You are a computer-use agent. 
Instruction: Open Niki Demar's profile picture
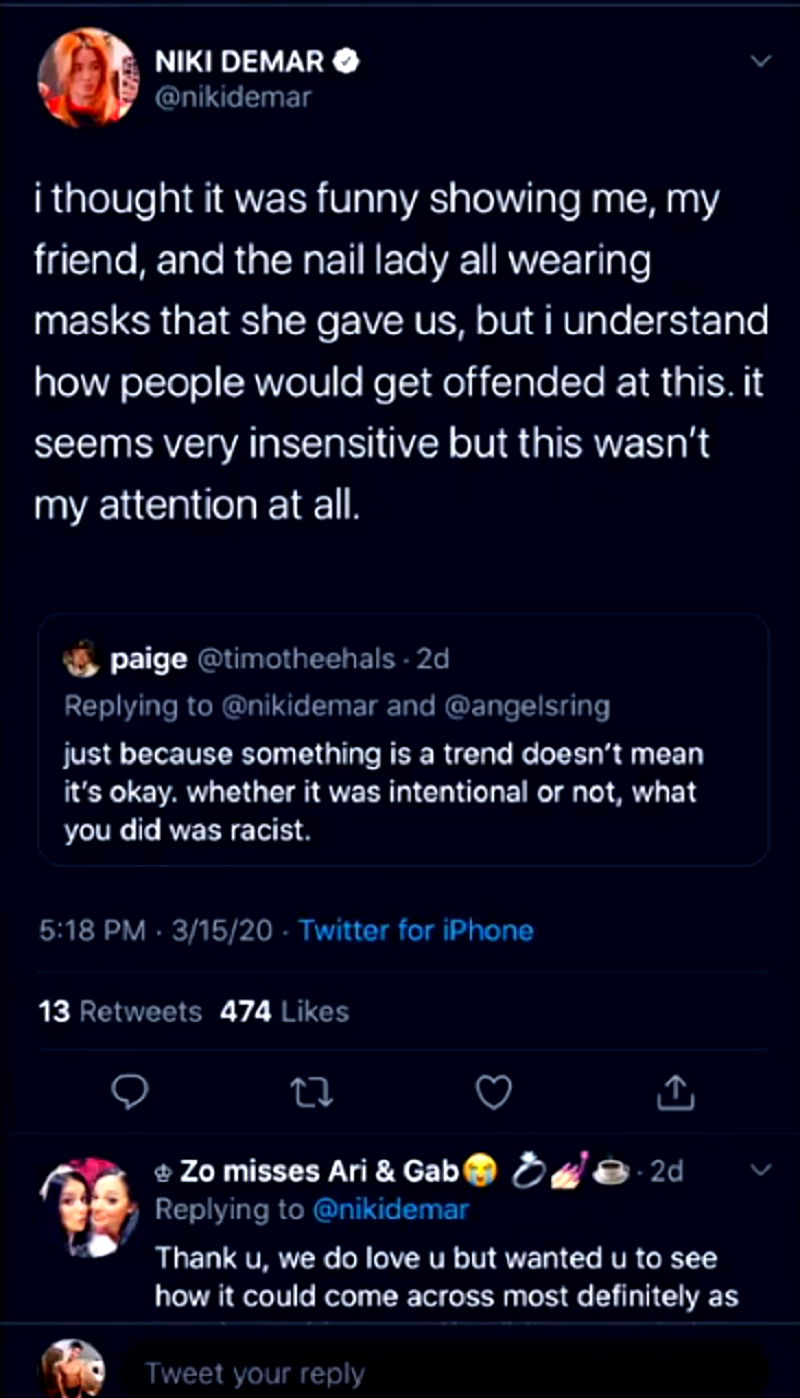pyautogui.click(x=88, y=77)
